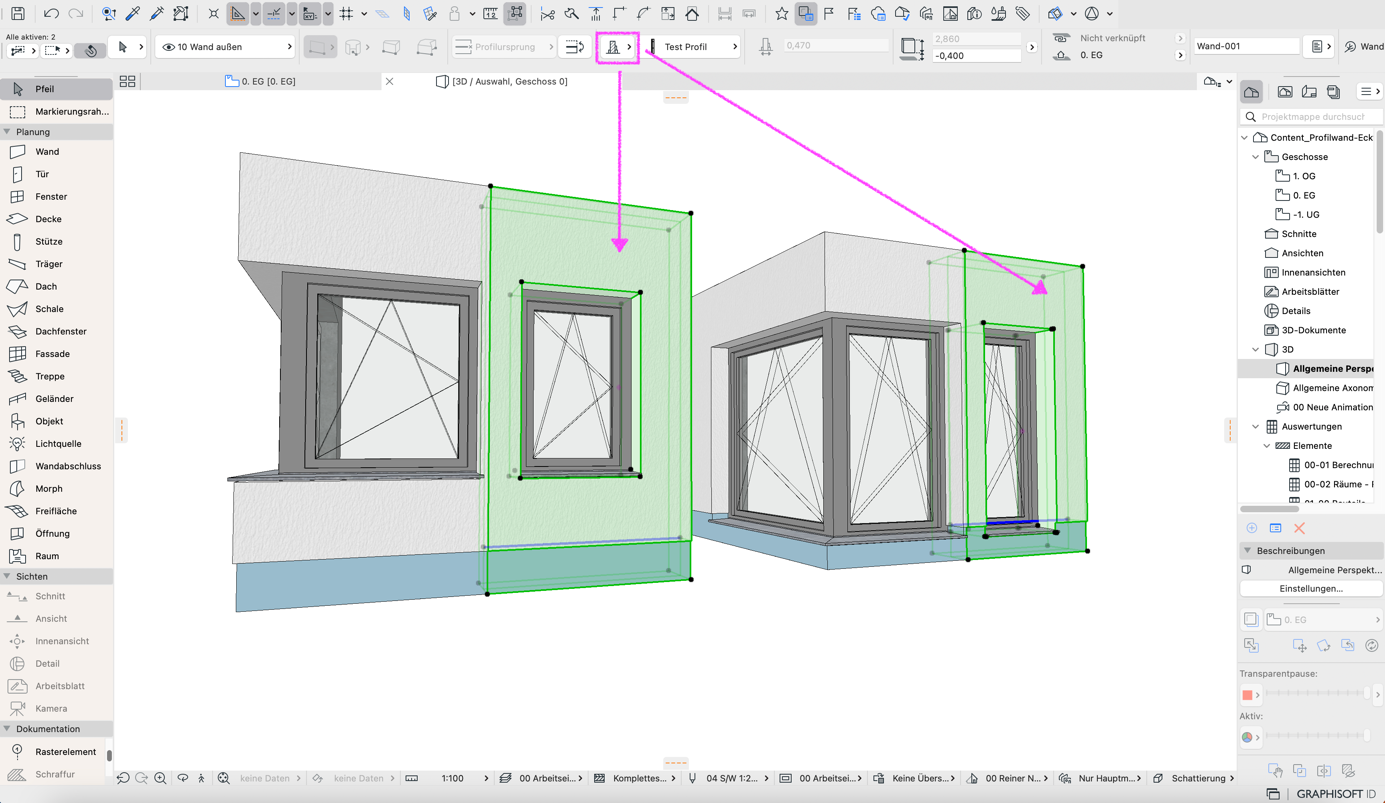The width and height of the screenshot is (1385, 803).
Task: Choose the Decke tool
Action: tap(56, 219)
